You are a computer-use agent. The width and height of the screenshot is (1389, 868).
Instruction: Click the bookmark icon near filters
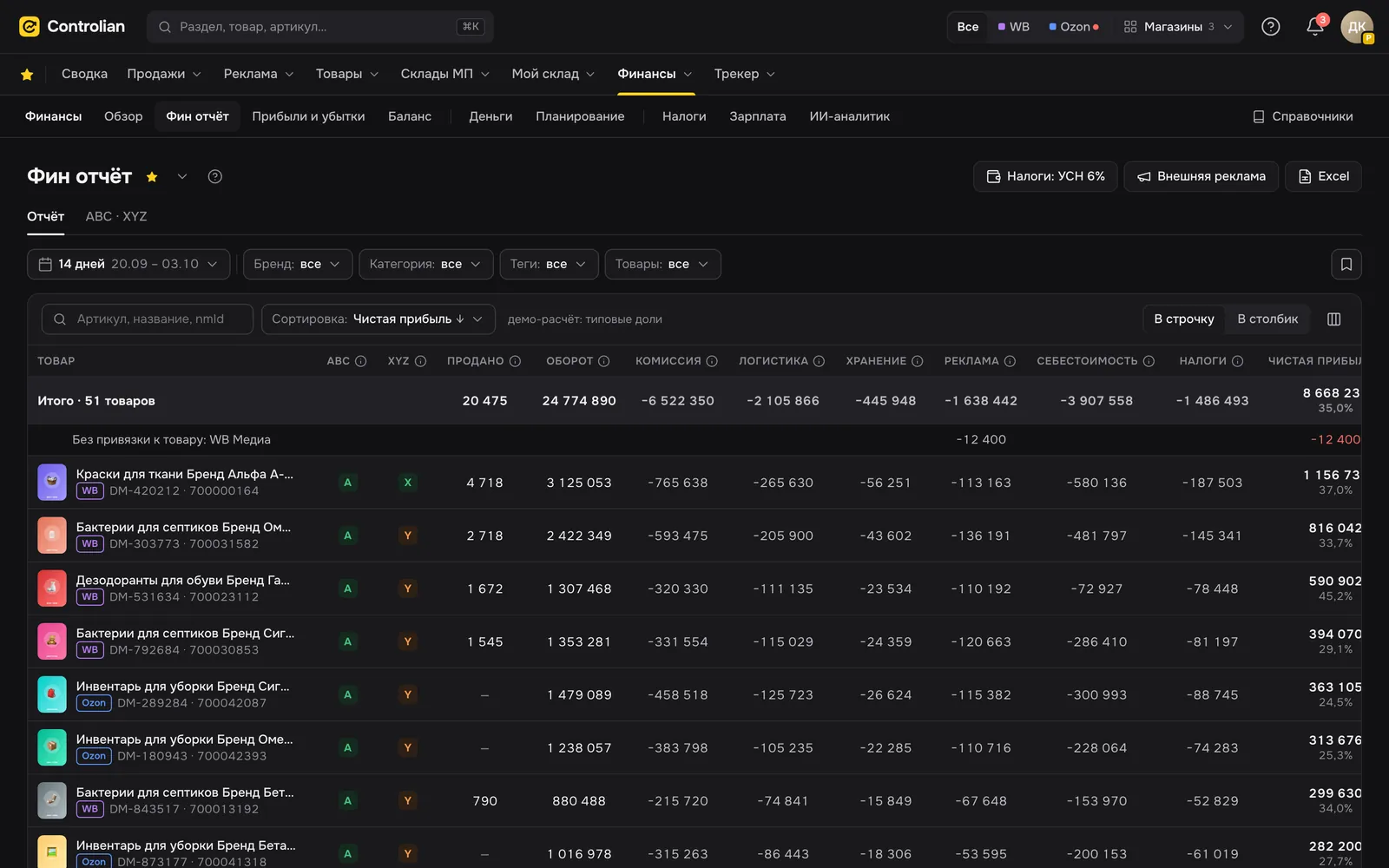pos(1346,264)
